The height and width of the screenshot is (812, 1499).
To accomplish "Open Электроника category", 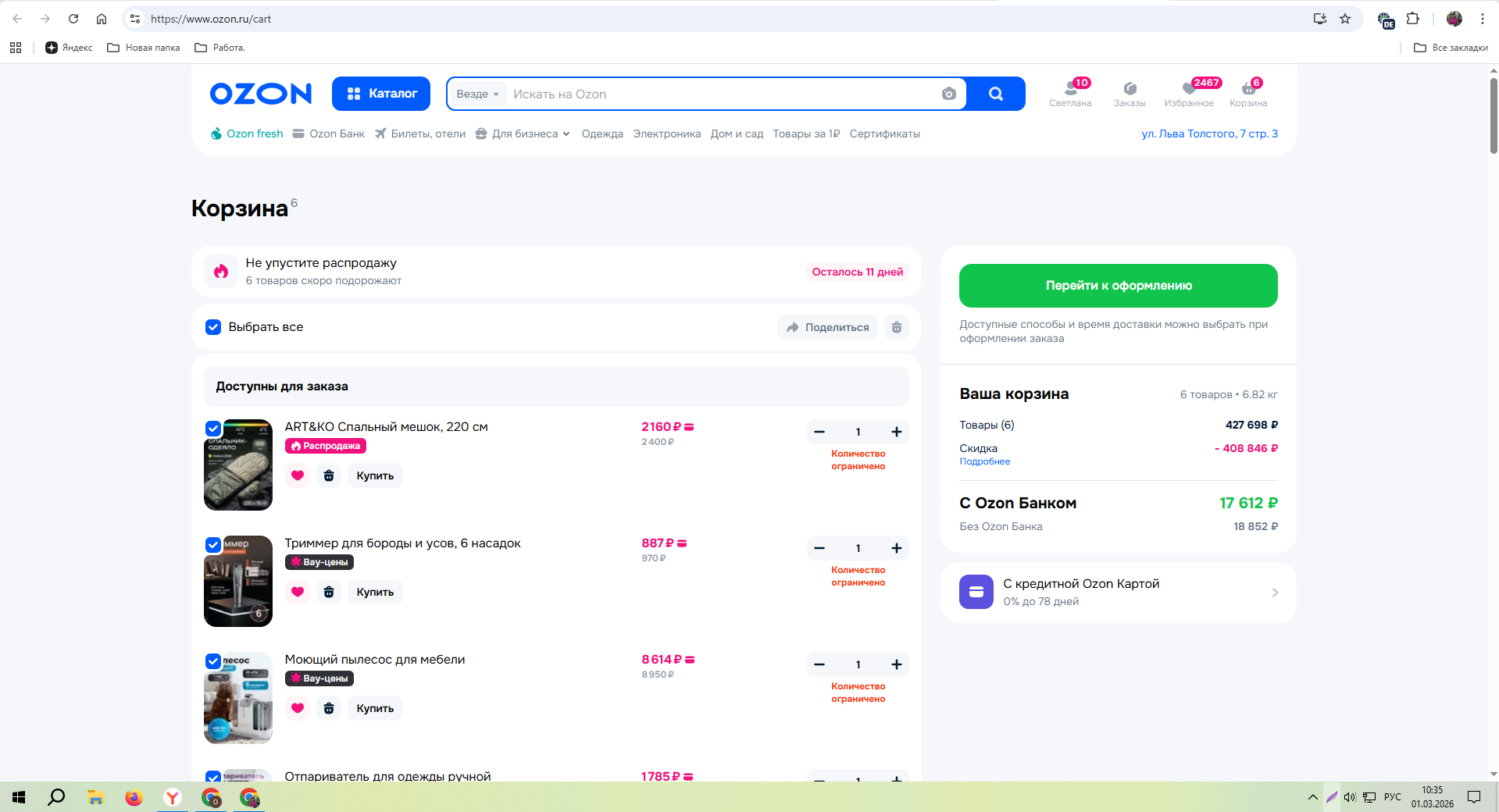I will (x=667, y=134).
